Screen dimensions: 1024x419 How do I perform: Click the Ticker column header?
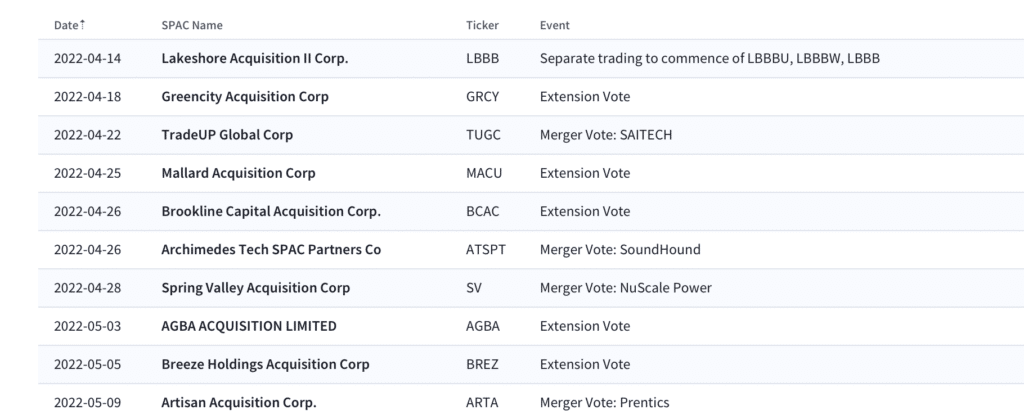(482, 25)
